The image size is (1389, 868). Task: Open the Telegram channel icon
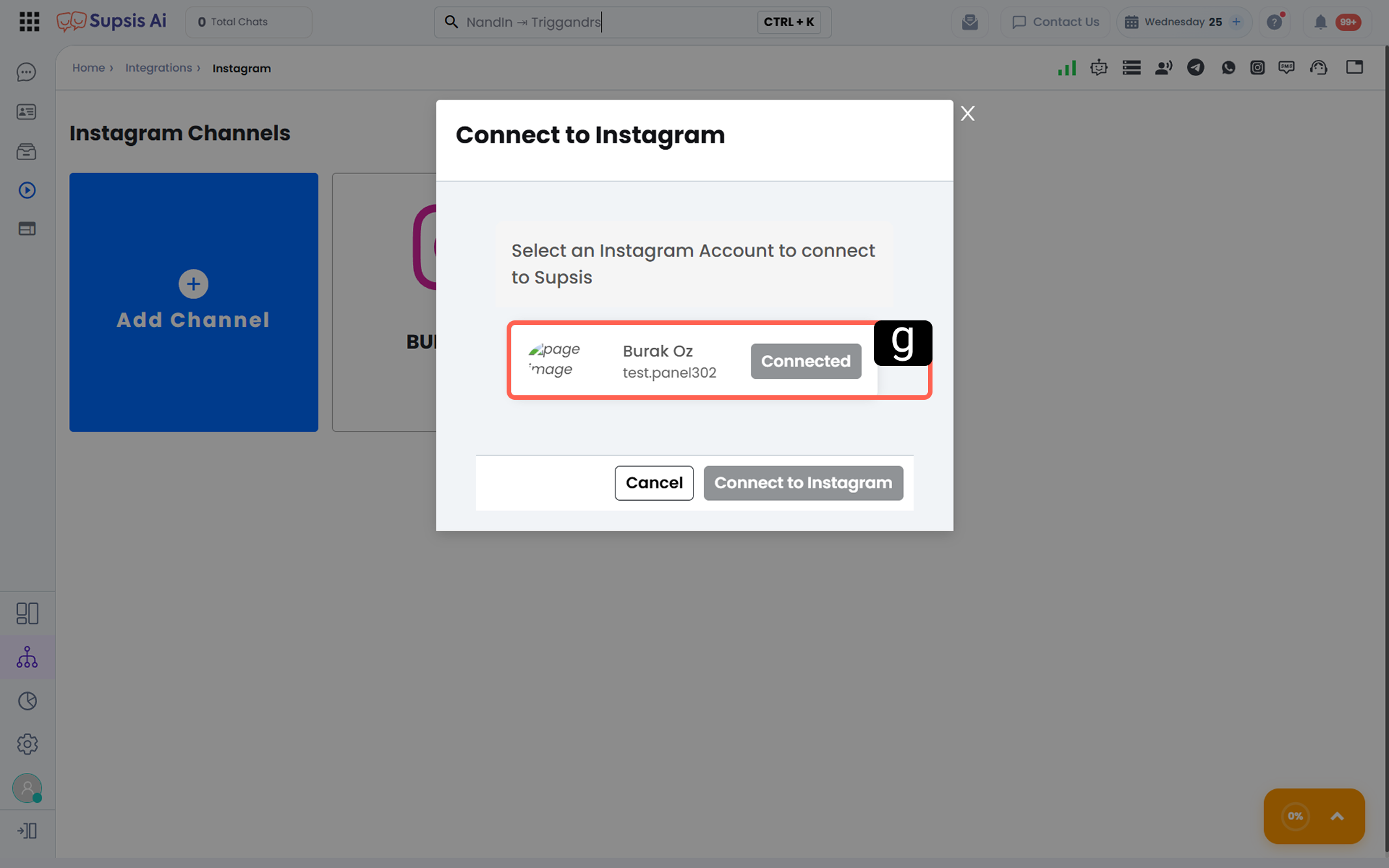(1196, 68)
